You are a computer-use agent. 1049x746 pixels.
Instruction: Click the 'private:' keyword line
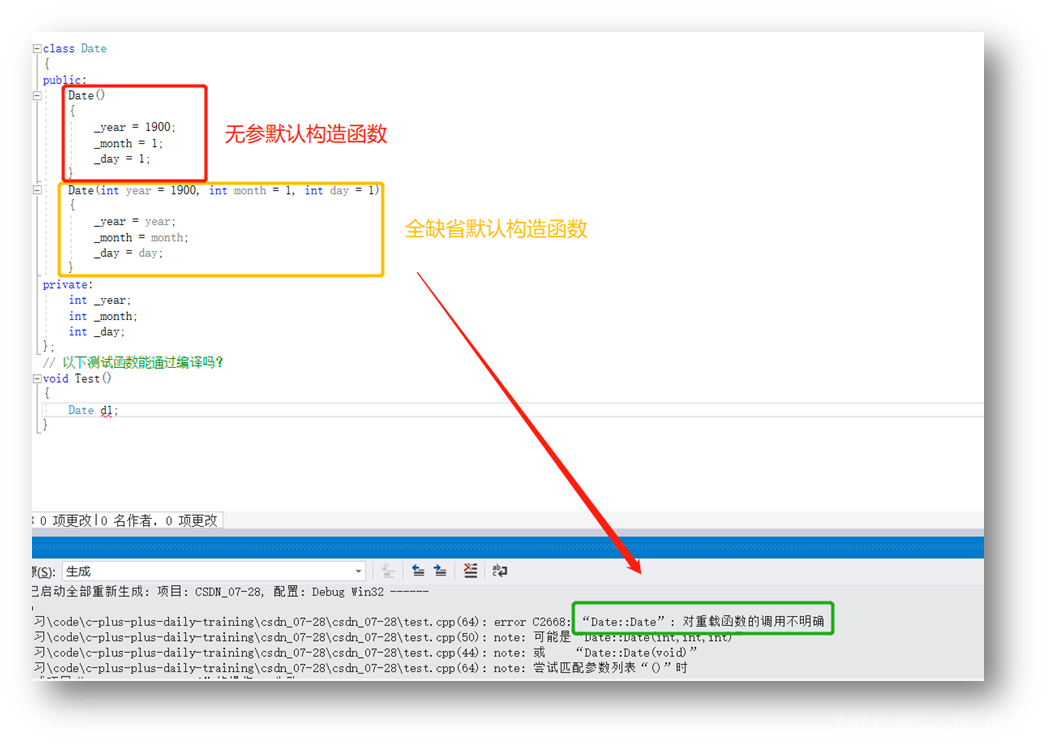pyautogui.click(x=68, y=284)
